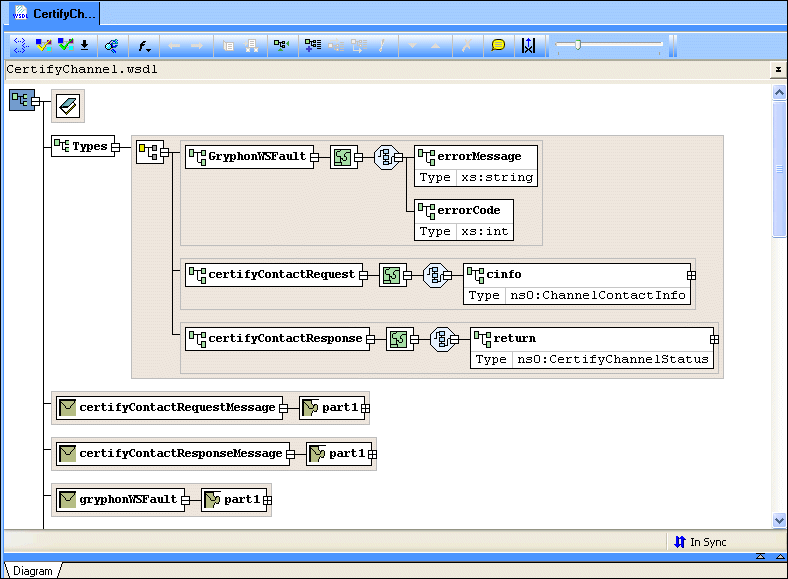Collapse the certifyContactRequestMessage node
This screenshot has height=579, width=788.
pos(283,408)
